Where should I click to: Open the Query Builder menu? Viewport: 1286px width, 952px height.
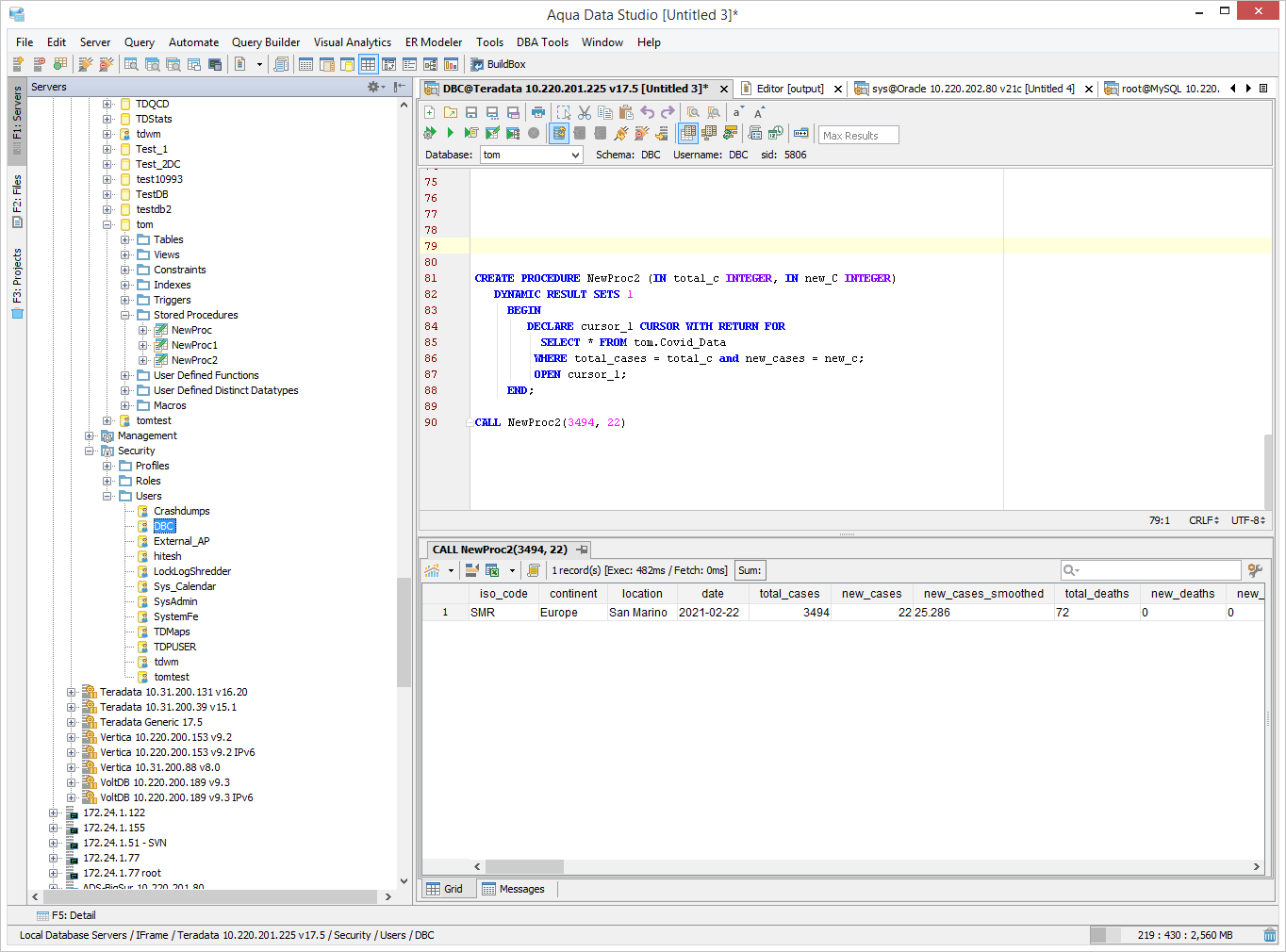(265, 42)
